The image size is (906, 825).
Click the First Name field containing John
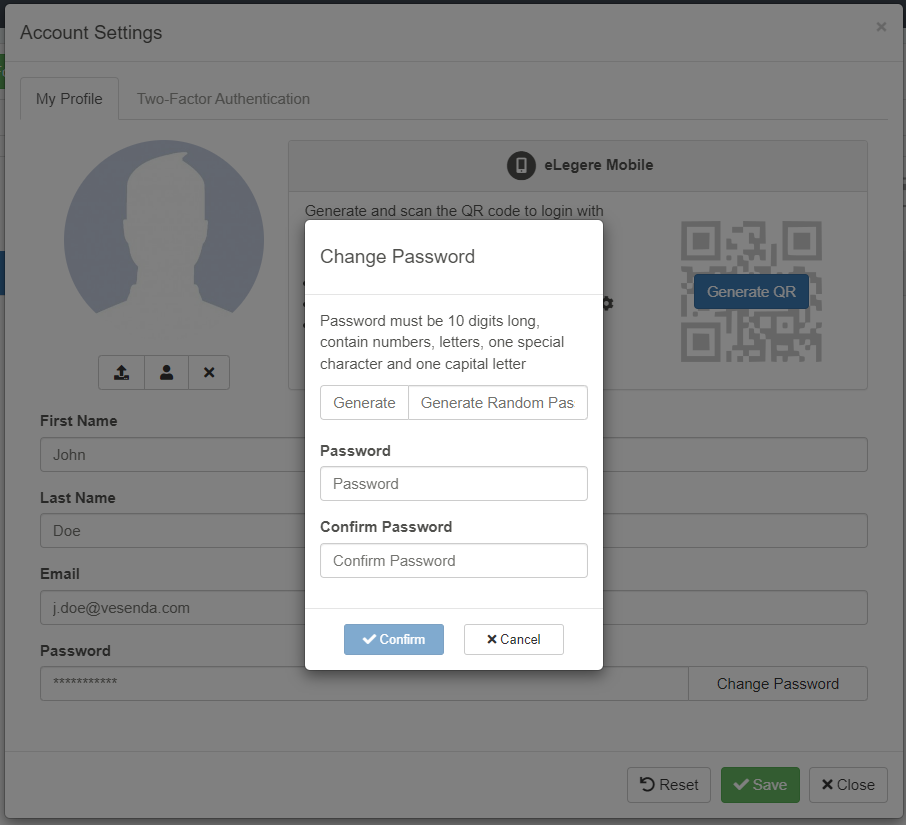point(170,455)
